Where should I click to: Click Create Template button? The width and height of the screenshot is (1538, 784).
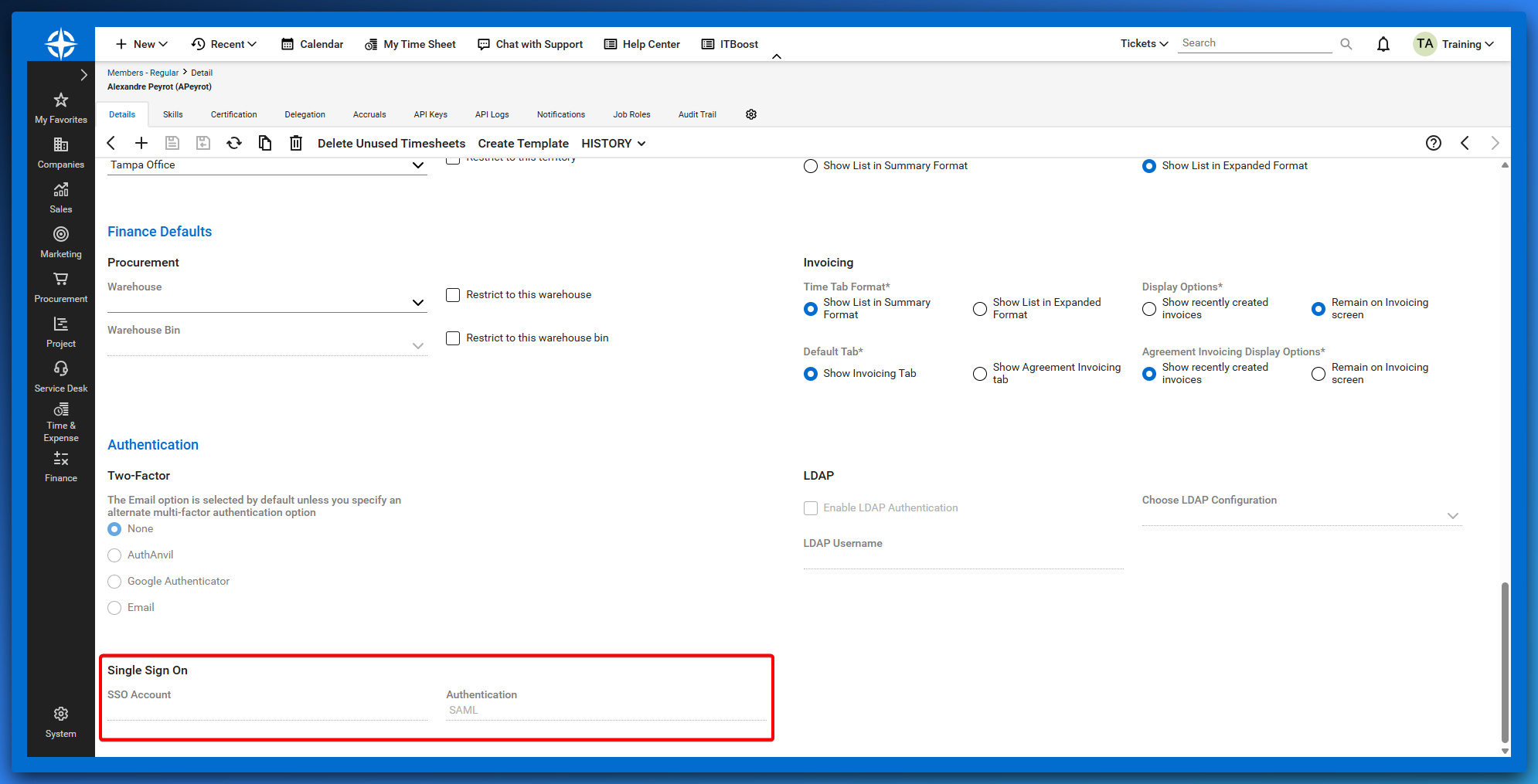pos(523,144)
